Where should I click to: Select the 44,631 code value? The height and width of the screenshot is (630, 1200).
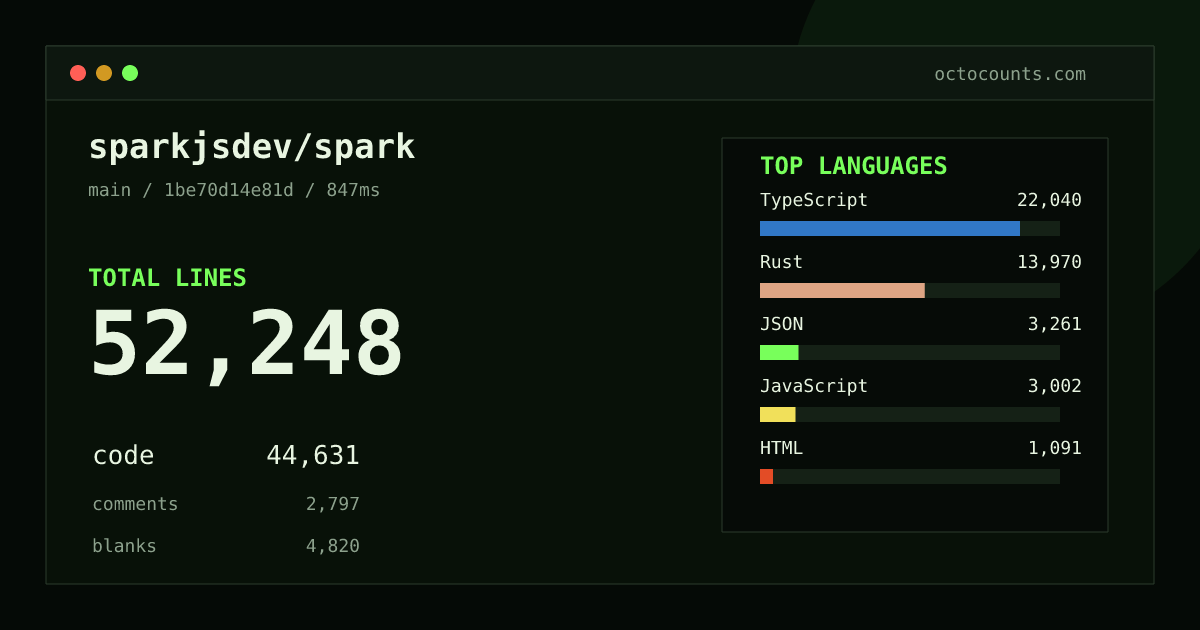(313, 456)
